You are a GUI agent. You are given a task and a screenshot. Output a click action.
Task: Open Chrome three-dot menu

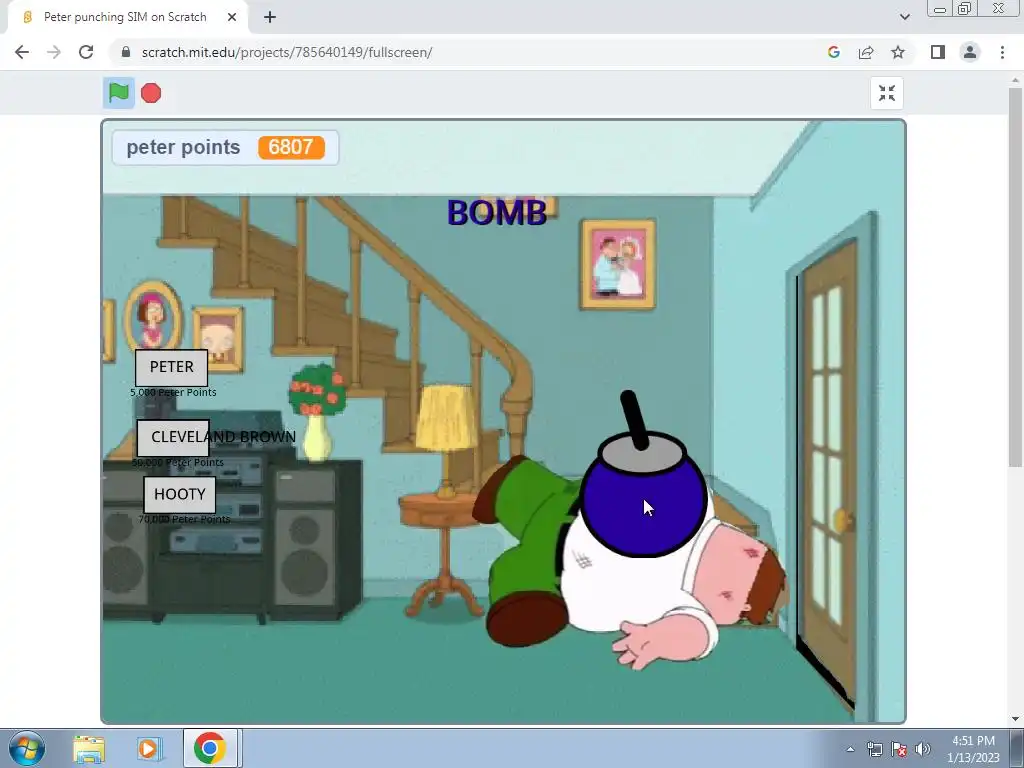(1002, 52)
